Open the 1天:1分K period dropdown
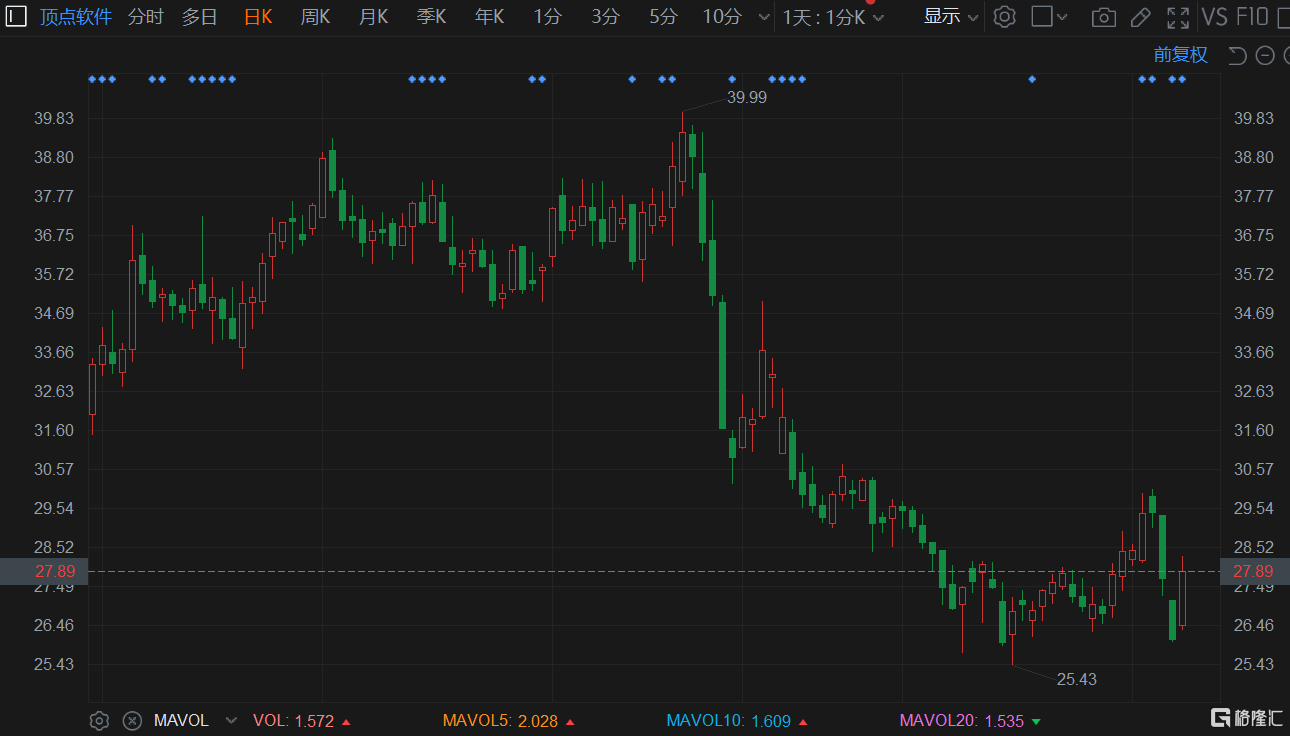Viewport: 1290px width, 736px height. [833, 17]
